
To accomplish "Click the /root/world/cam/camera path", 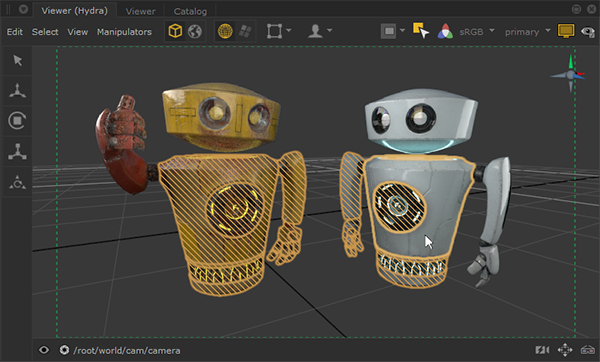I will [x=127, y=351].
